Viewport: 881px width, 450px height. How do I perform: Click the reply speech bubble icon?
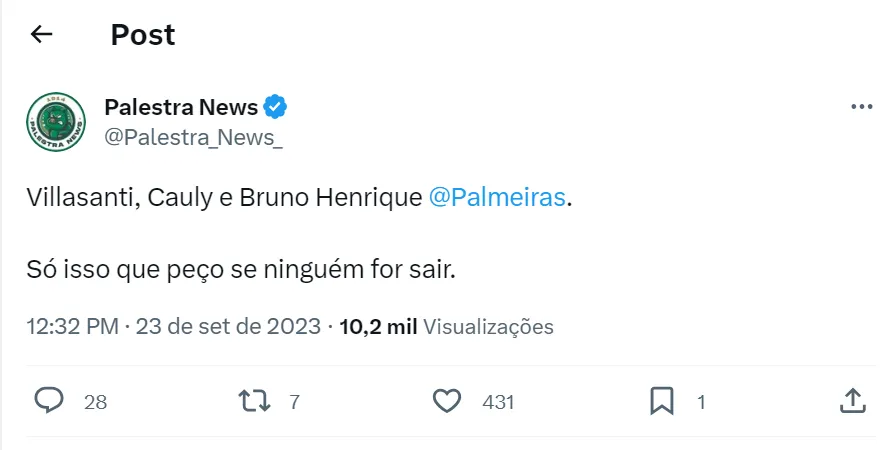click(49, 401)
